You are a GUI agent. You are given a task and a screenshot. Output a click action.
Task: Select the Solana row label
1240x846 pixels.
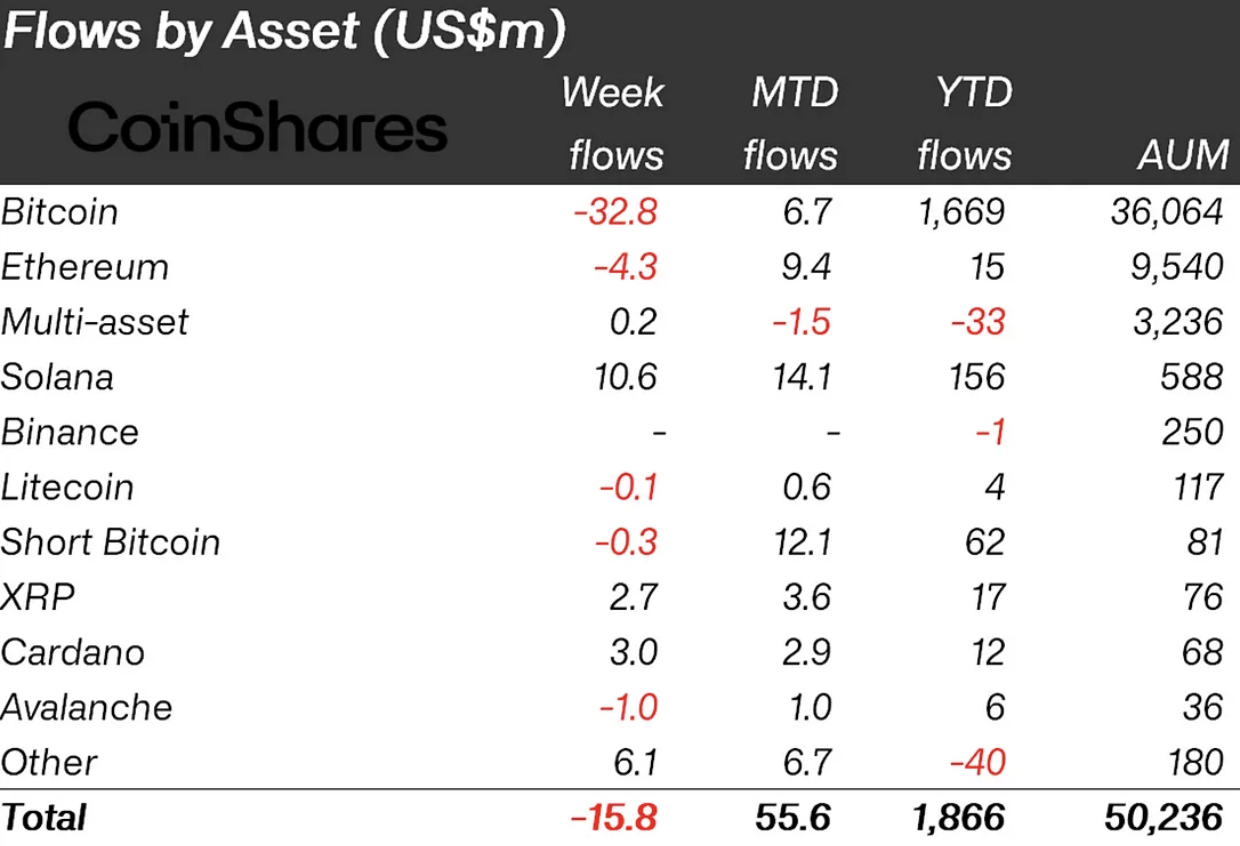(57, 377)
